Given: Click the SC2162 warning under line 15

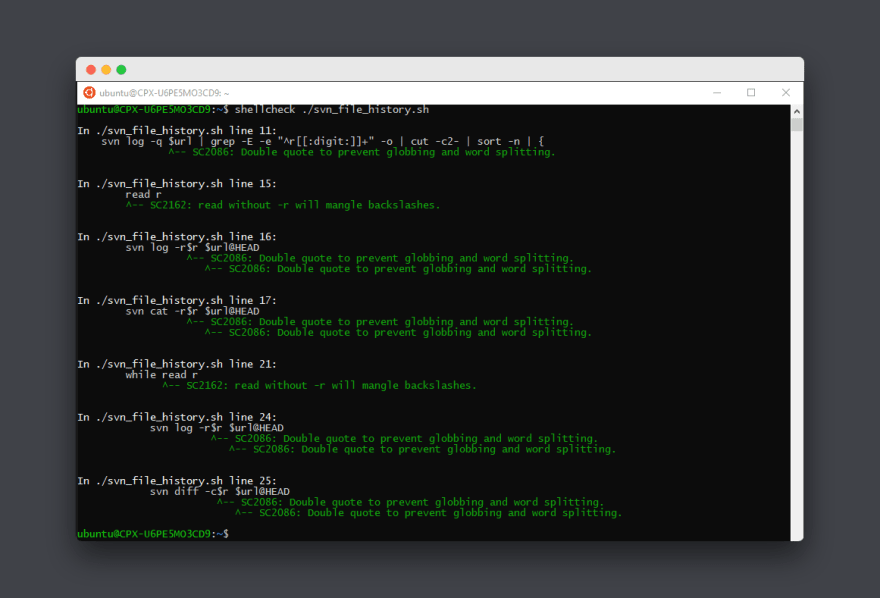Looking at the screenshot, I should [283, 205].
